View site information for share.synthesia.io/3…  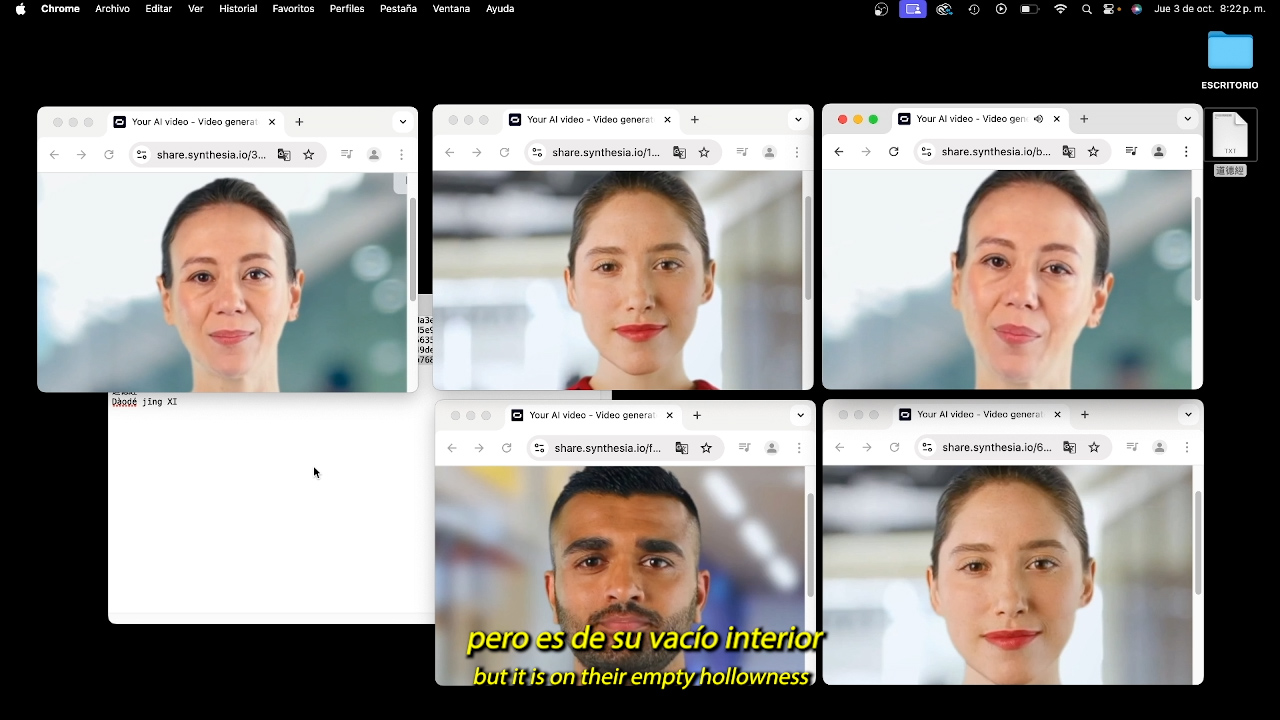142,155
